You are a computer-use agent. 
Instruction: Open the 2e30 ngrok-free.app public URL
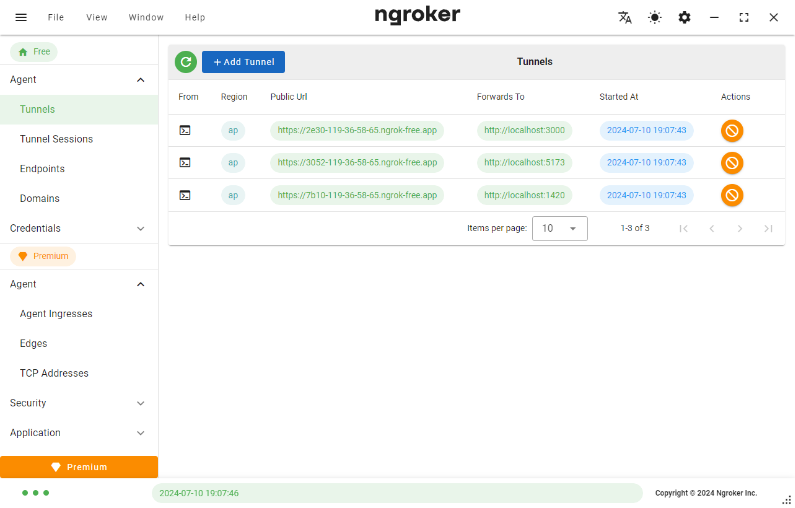click(x=357, y=130)
